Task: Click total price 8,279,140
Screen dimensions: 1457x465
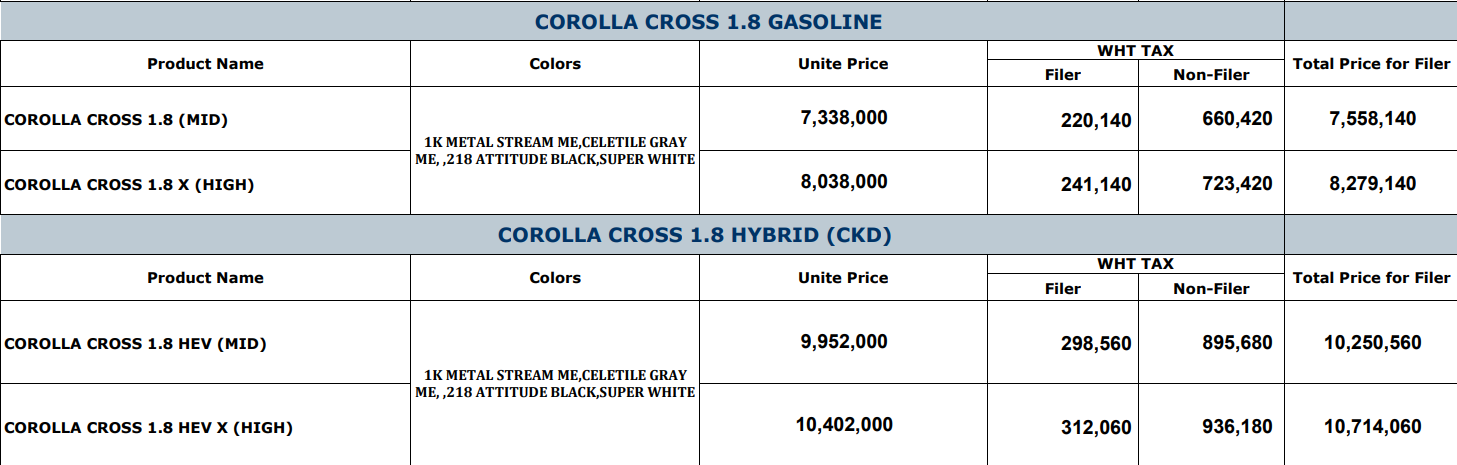Action: click(1372, 184)
